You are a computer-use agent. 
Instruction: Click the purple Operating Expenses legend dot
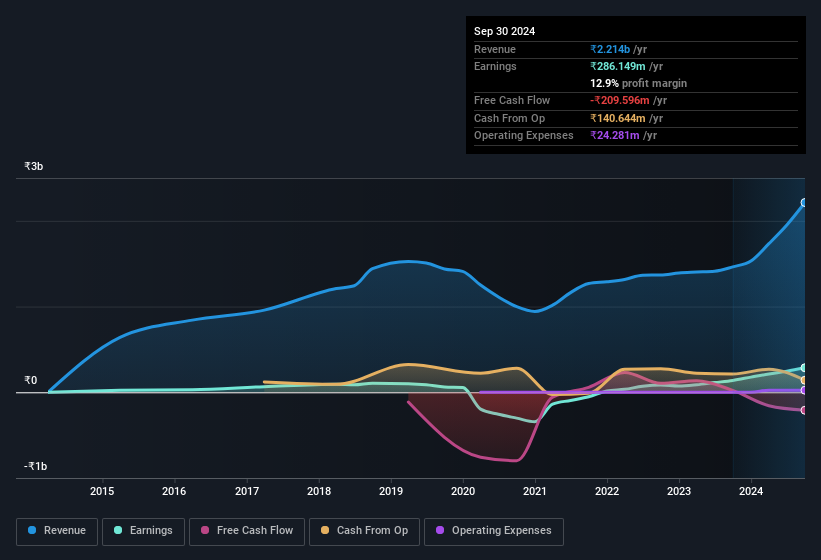(441, 530)
